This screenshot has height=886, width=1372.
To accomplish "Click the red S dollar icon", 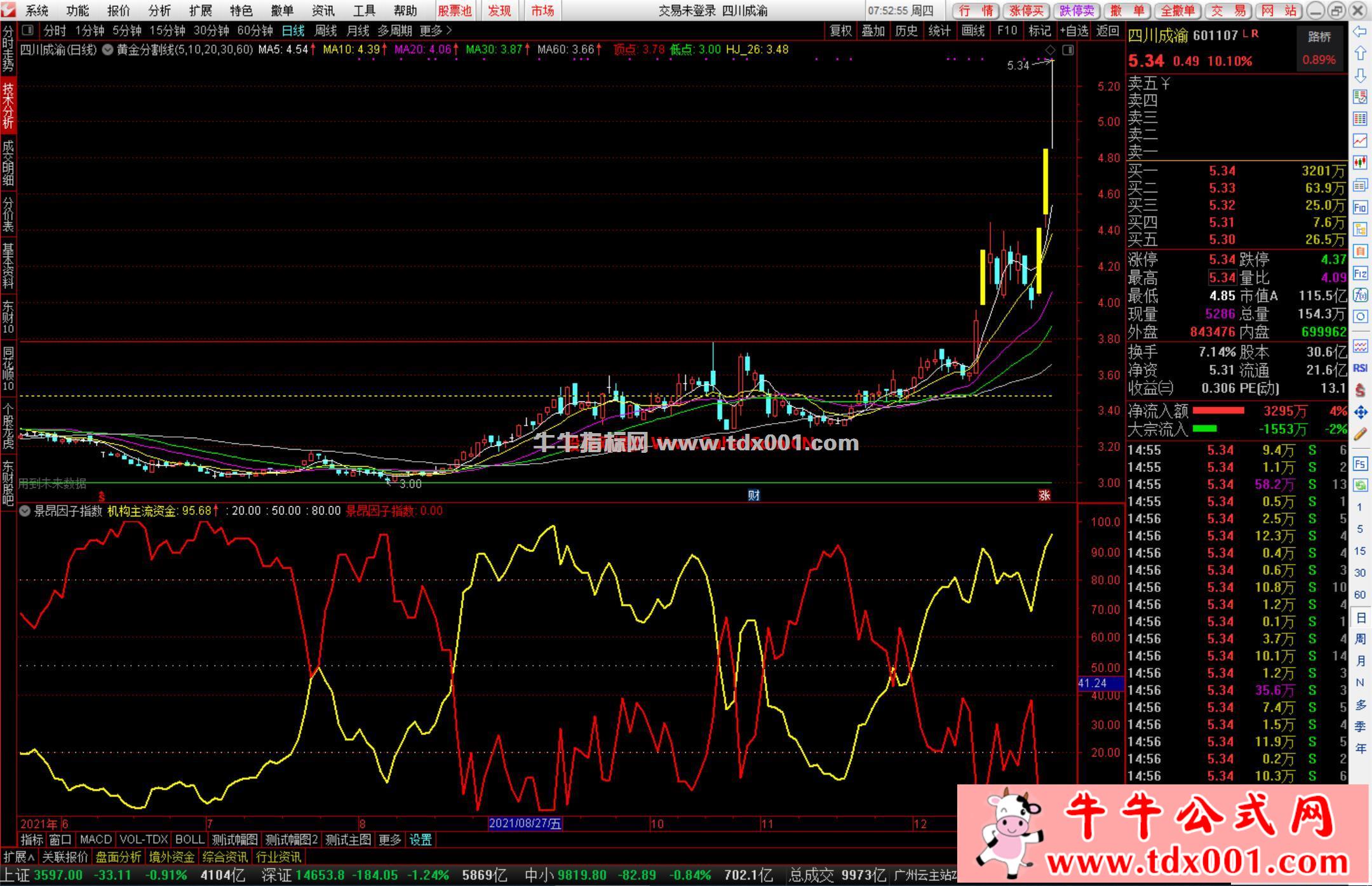I will click(x=1360, y=390).
